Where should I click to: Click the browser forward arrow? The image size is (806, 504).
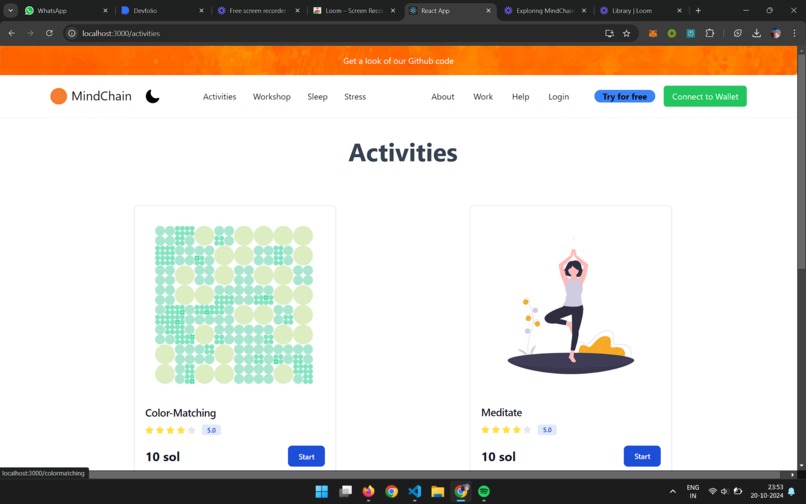[x=30, y=33]
